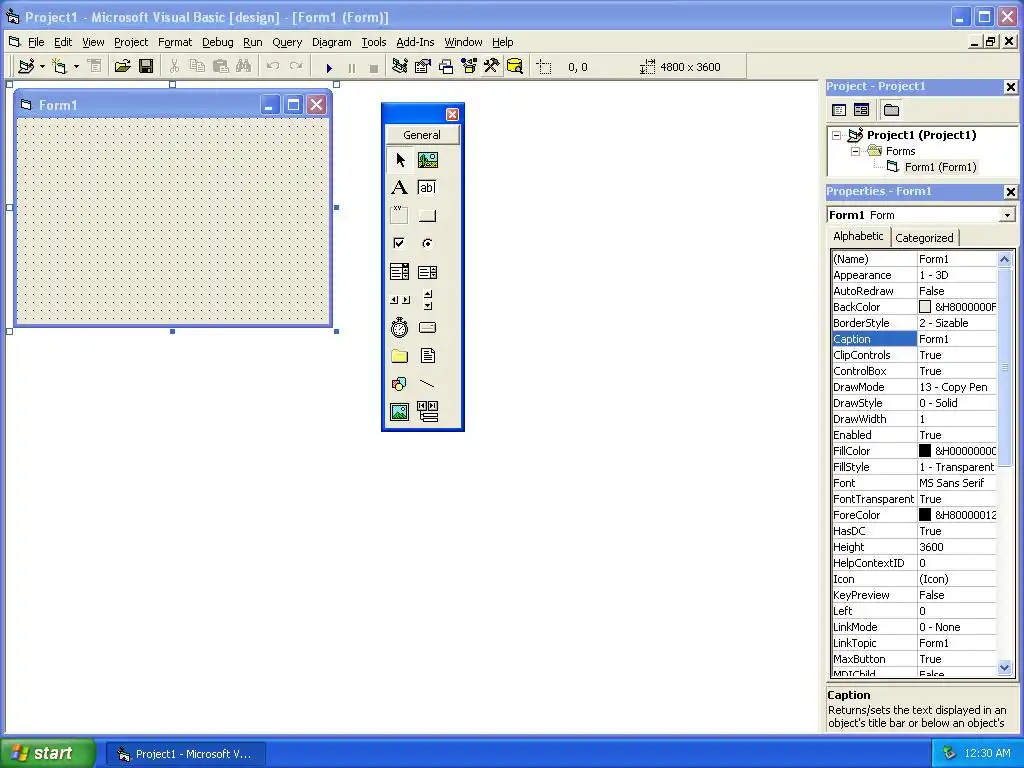Click the Find binoculars icon
This screenshot has width=1024, height=768.
tap(244, 66)
